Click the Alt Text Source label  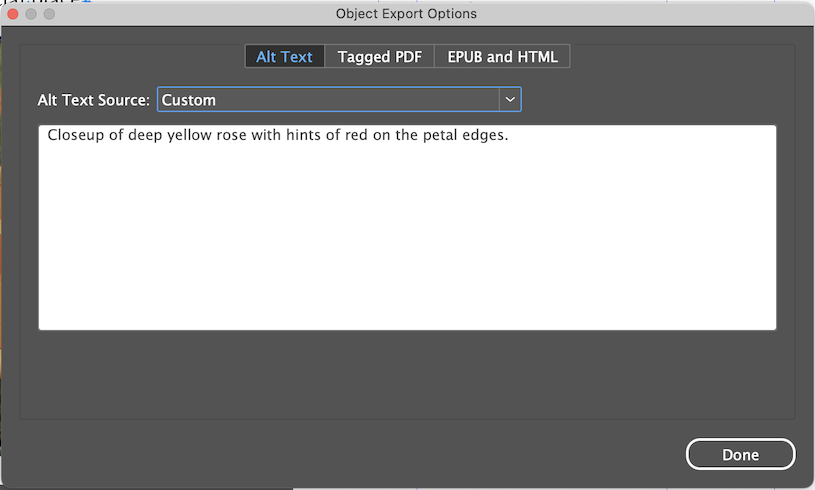tap(93, 100)
